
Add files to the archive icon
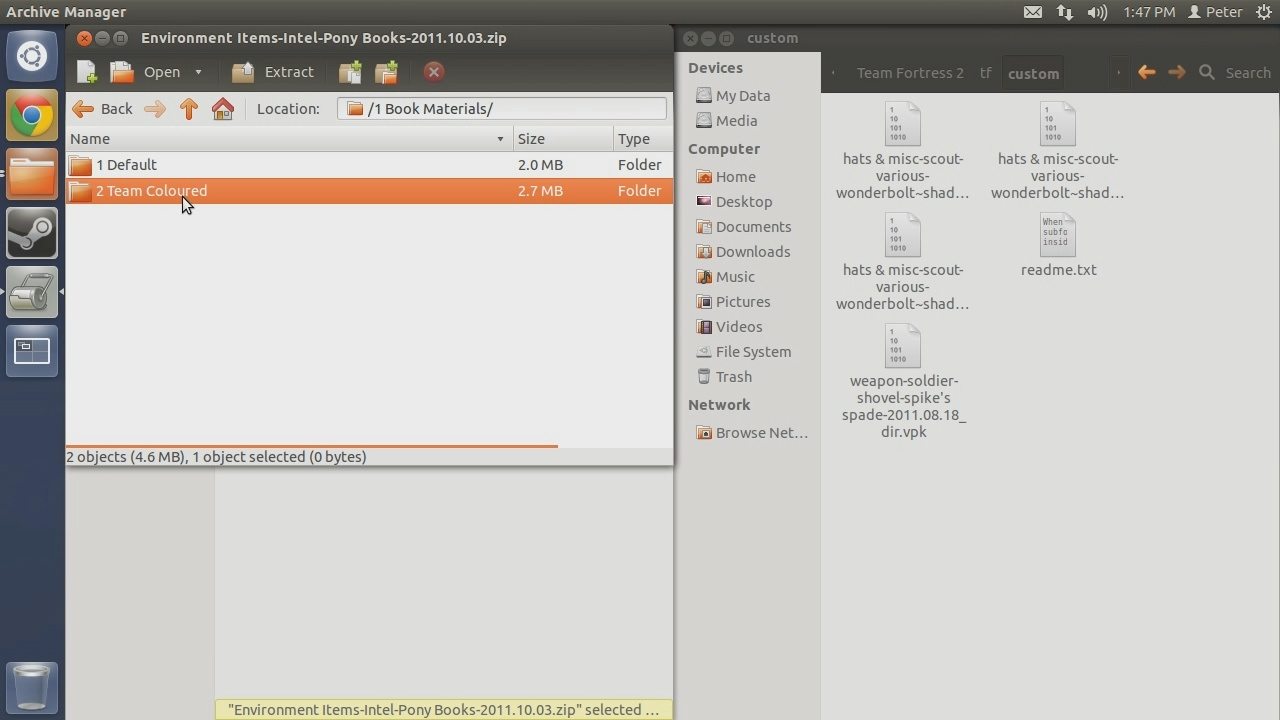click(350, 72)
